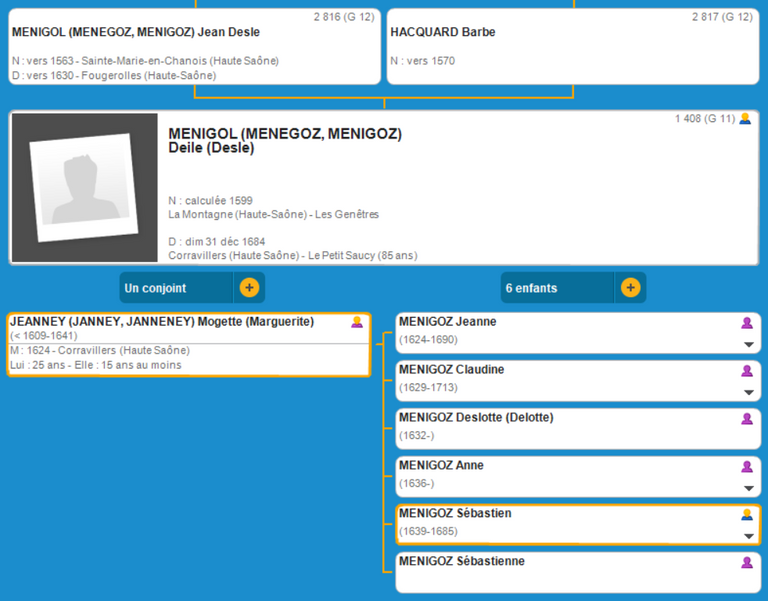Click purple person icon for Claudine
The image size is (768, 601).
click(x=746, y=371)
